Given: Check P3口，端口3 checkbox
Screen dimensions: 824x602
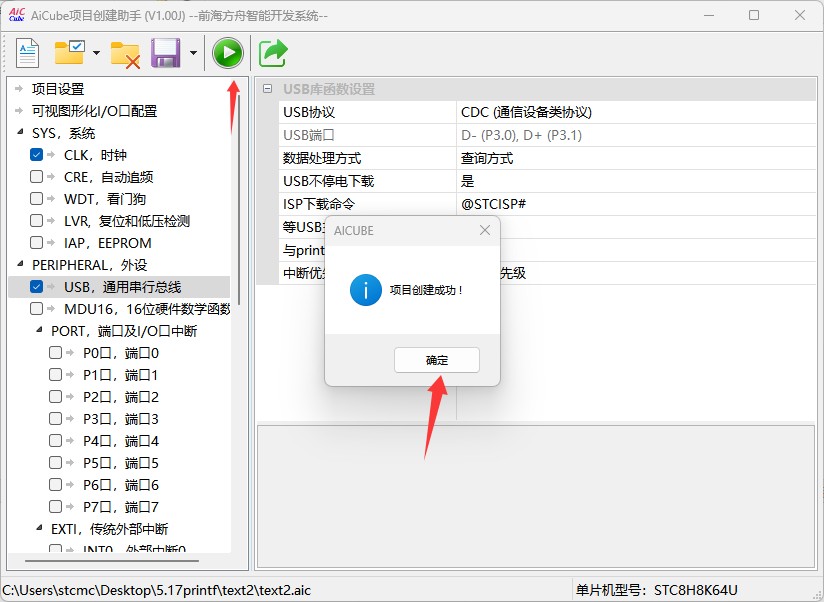Looking at the screenshot, I should 55,419.
